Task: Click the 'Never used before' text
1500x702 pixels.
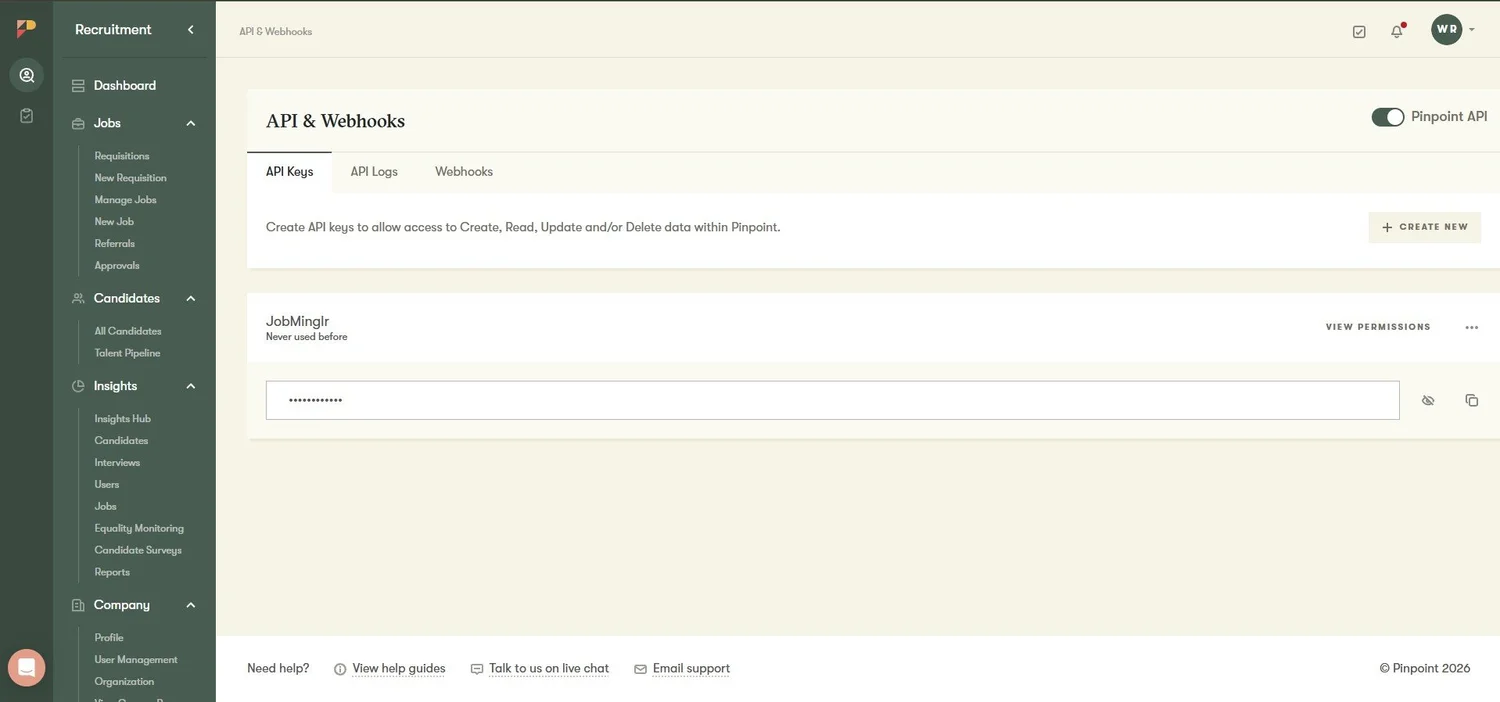Action: tap(307, 337)
